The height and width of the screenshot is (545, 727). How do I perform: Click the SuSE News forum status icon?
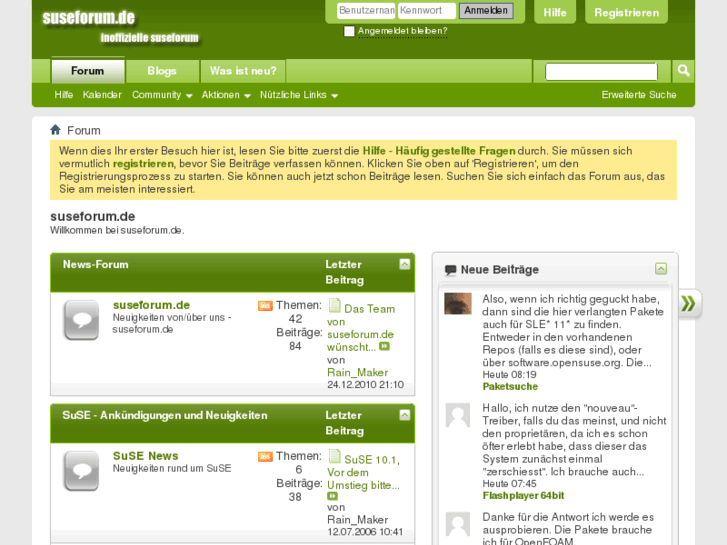tap(81, 470)
